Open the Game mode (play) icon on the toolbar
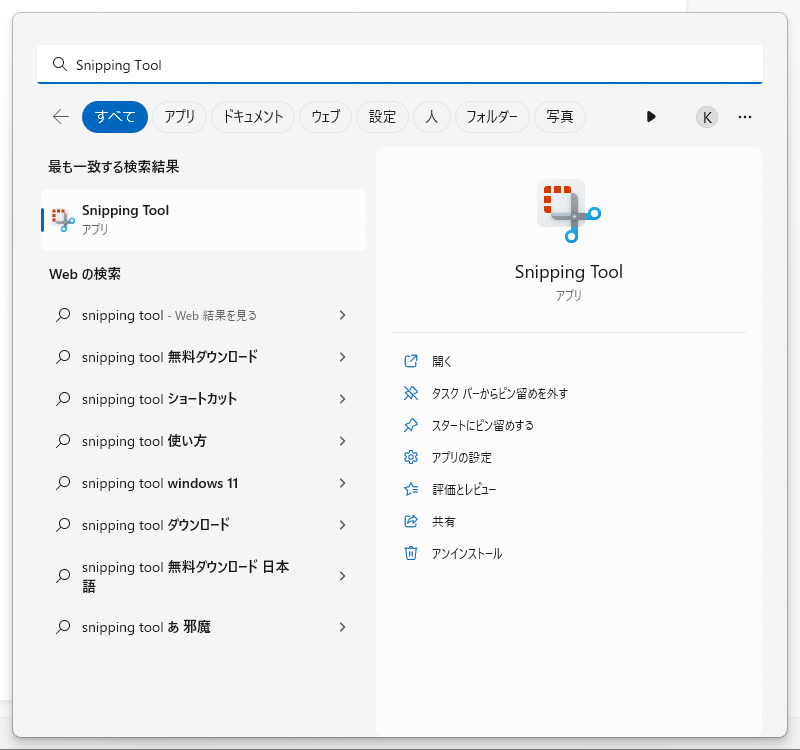The image size is (800, 750). (x=651, y=117)
